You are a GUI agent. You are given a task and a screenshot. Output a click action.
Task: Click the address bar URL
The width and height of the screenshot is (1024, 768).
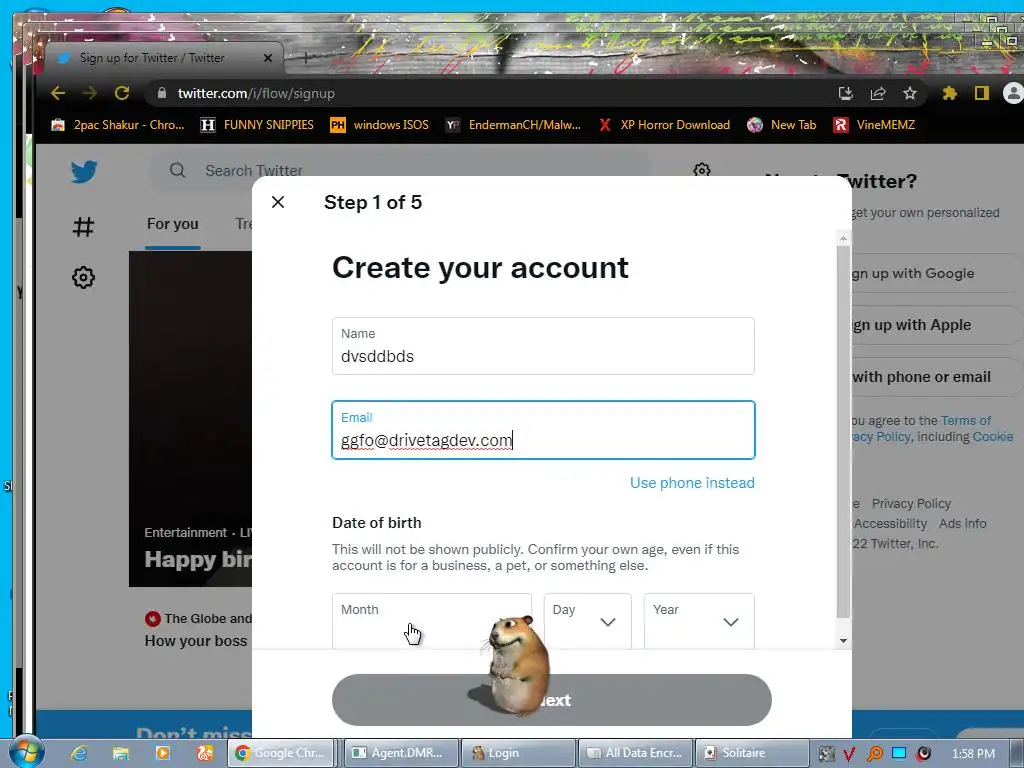pyautogui.click(x=256, y=93)
